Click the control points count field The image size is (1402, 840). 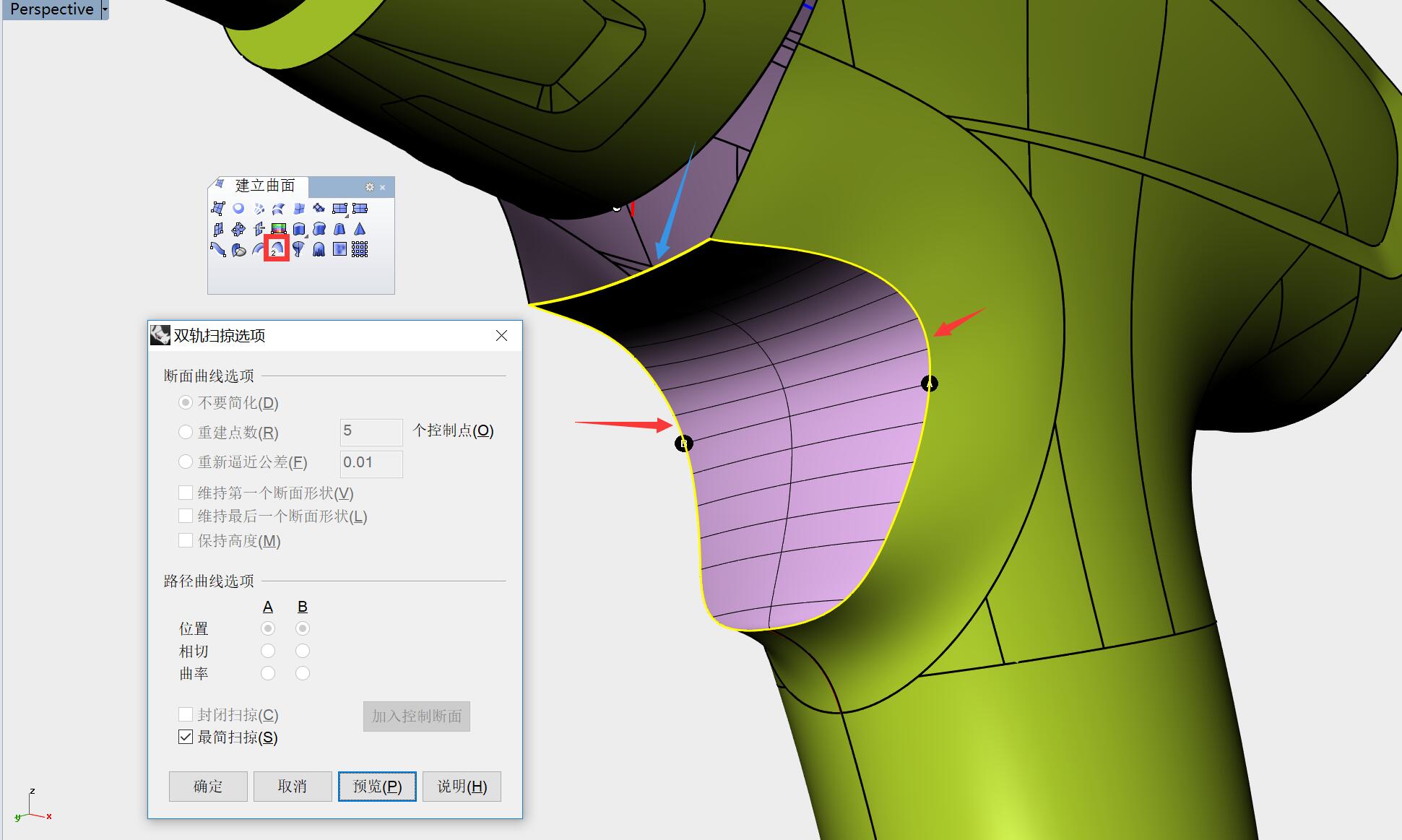[371, 432]
